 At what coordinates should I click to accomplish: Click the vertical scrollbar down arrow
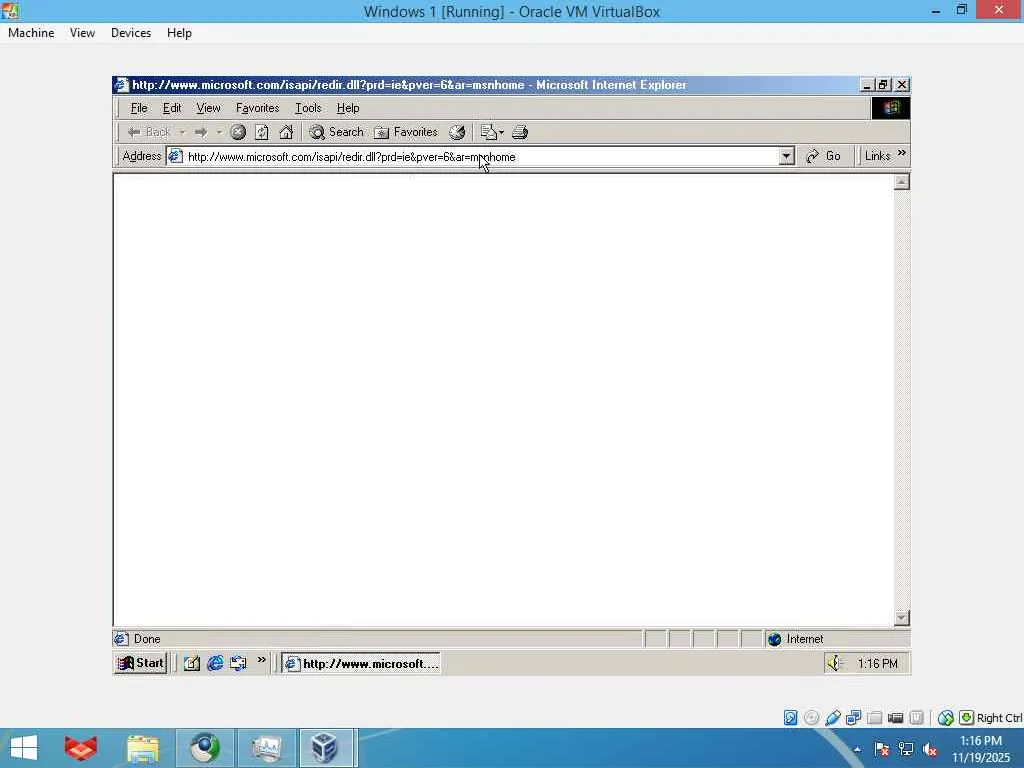click(x=901, y=618)
